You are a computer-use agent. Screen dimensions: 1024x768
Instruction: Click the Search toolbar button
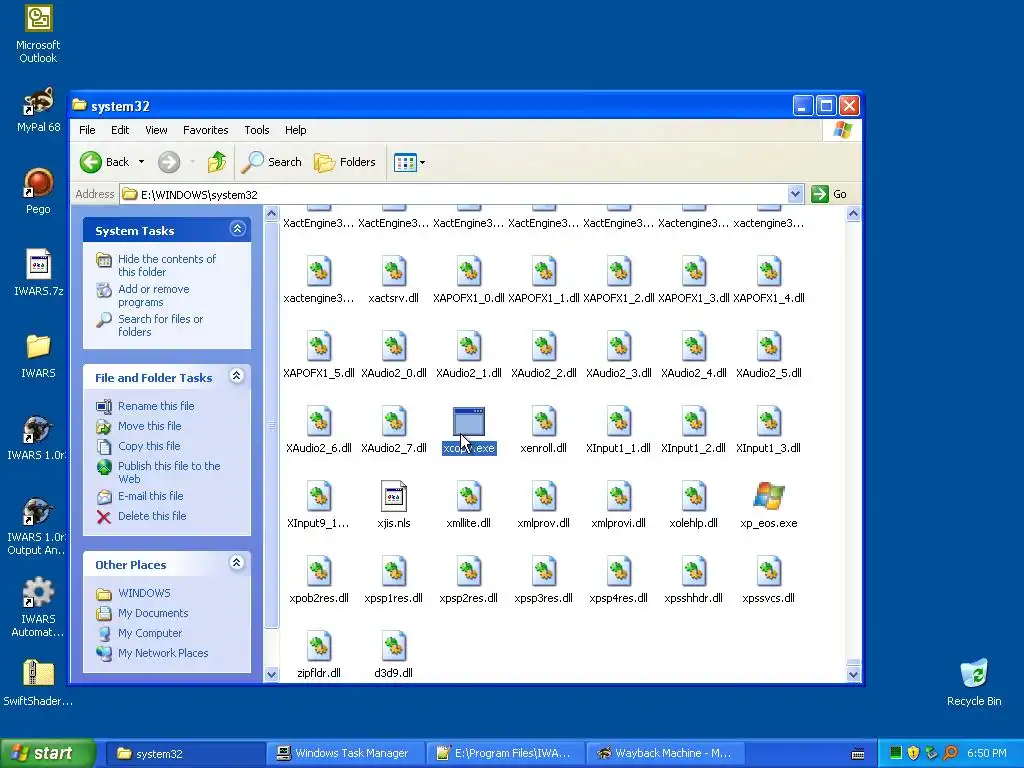pyautogui.click(x=272, y=162)
